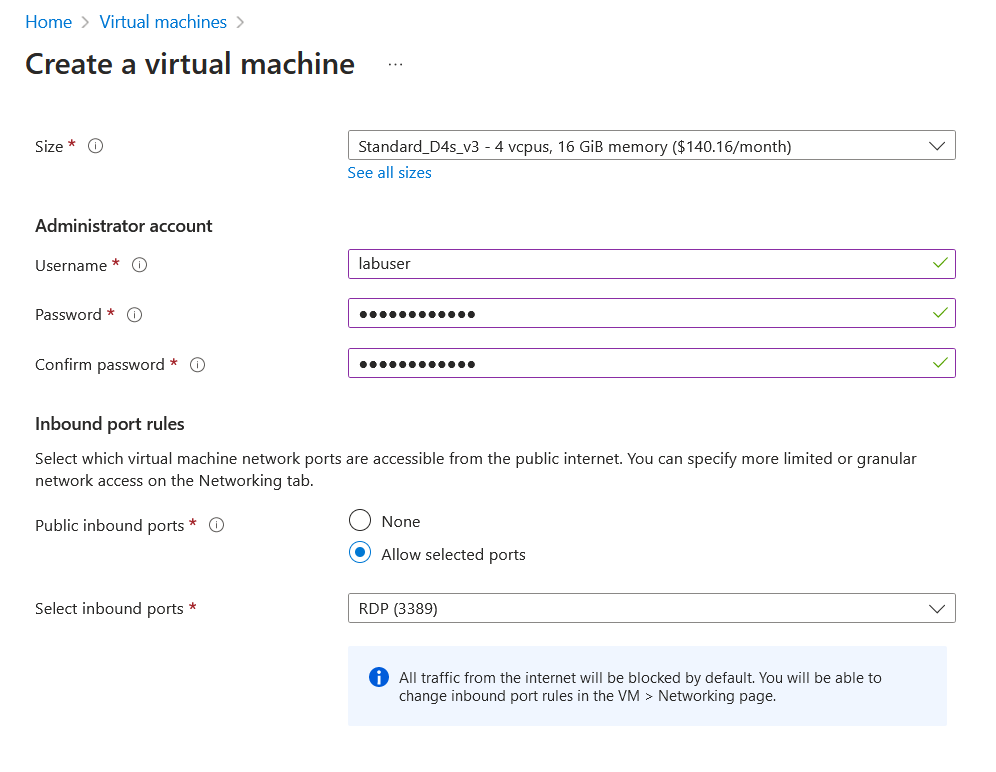Open the See all sizes link
This screenshot has height=772, width=996.
coord(390,173)
